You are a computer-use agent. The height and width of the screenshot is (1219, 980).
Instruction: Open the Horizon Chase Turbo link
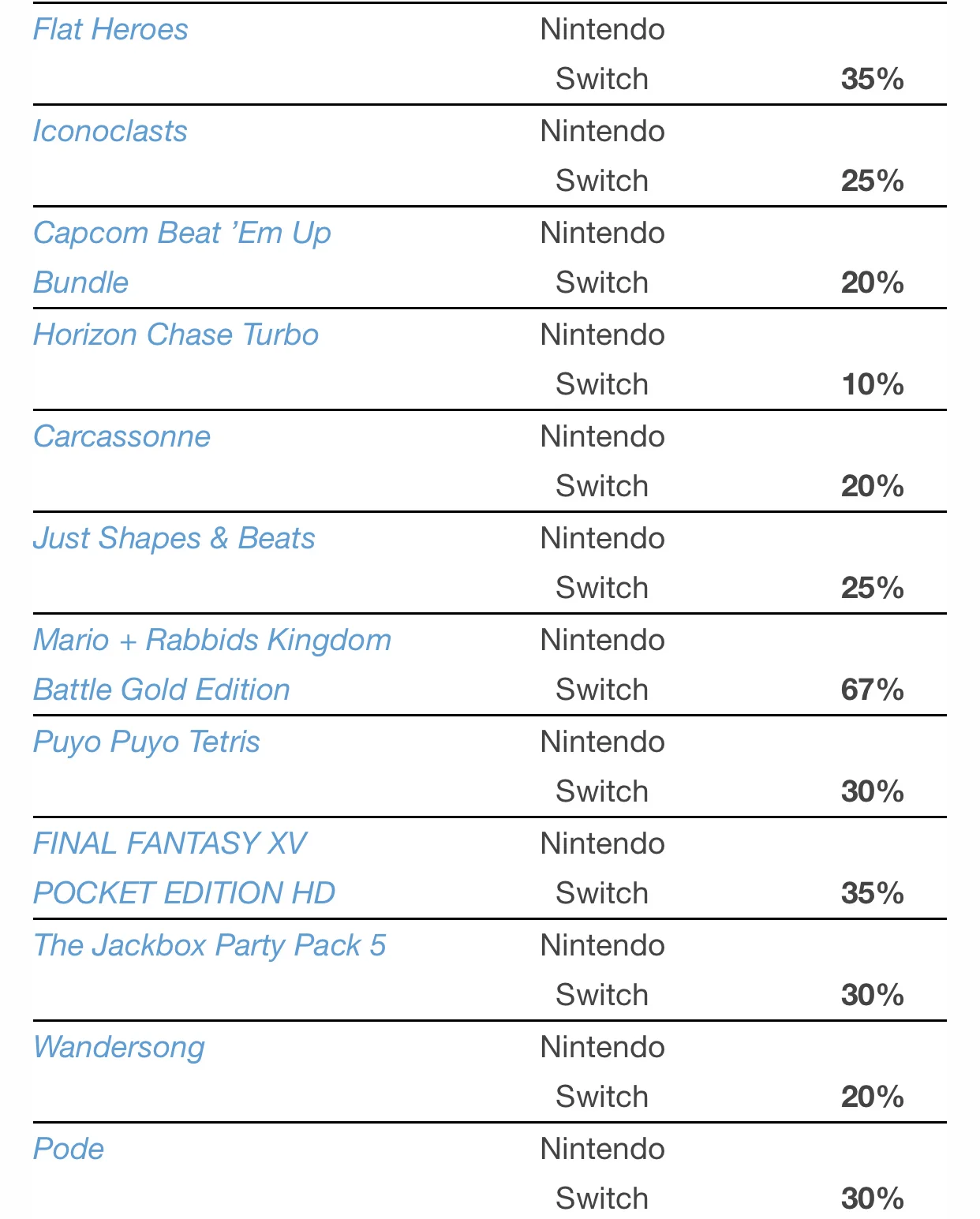tap(175, 335)
